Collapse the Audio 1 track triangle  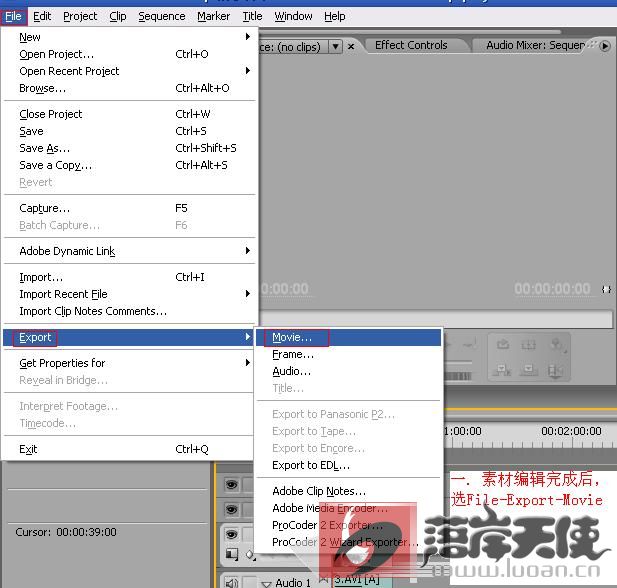267,584
